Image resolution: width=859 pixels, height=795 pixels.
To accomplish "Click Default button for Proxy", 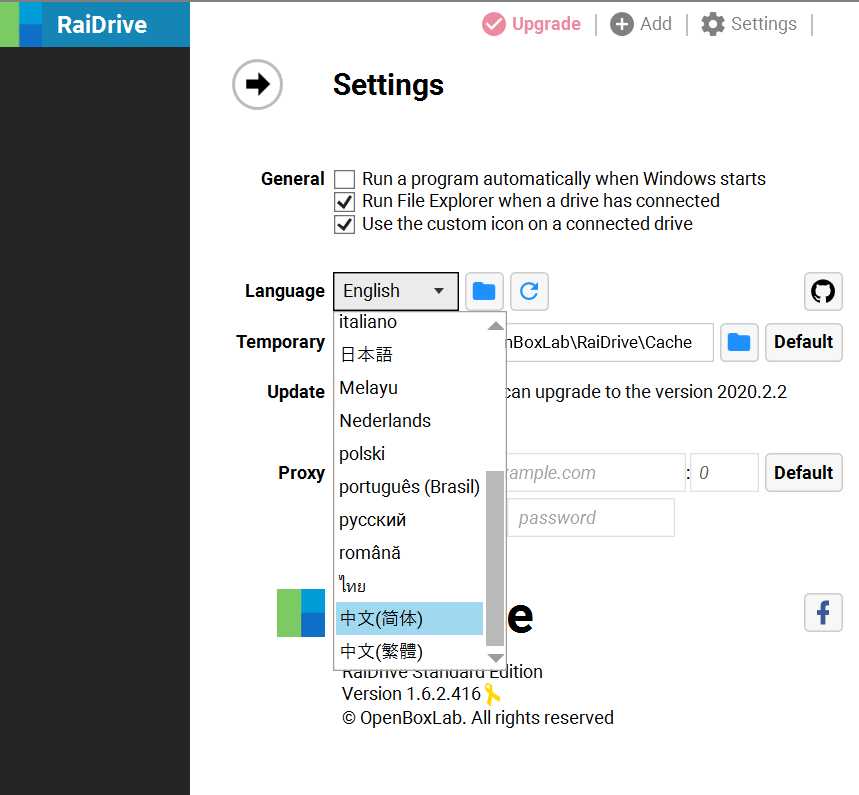I will [804, 473].
